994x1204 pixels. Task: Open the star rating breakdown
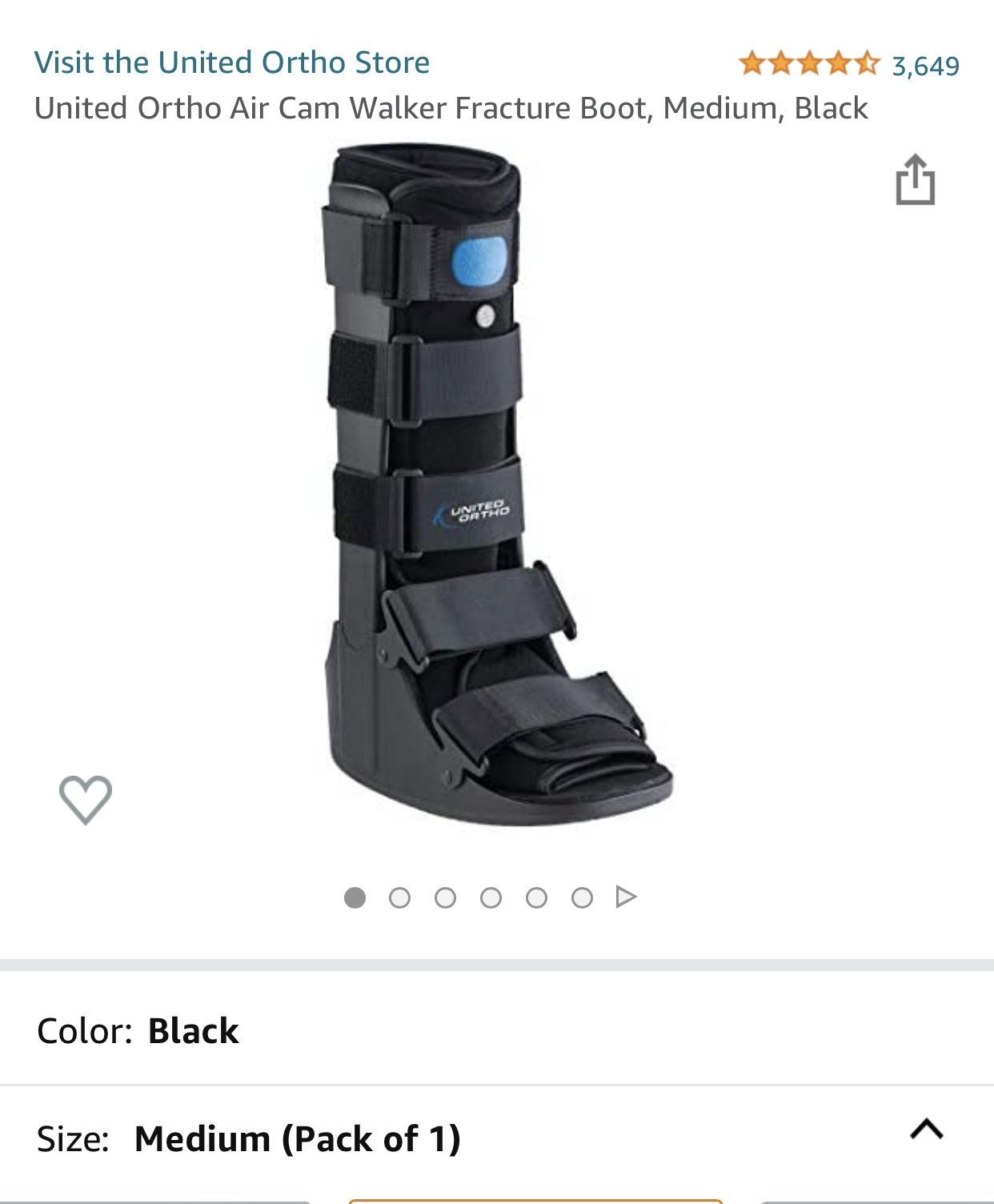click(808, 63)
